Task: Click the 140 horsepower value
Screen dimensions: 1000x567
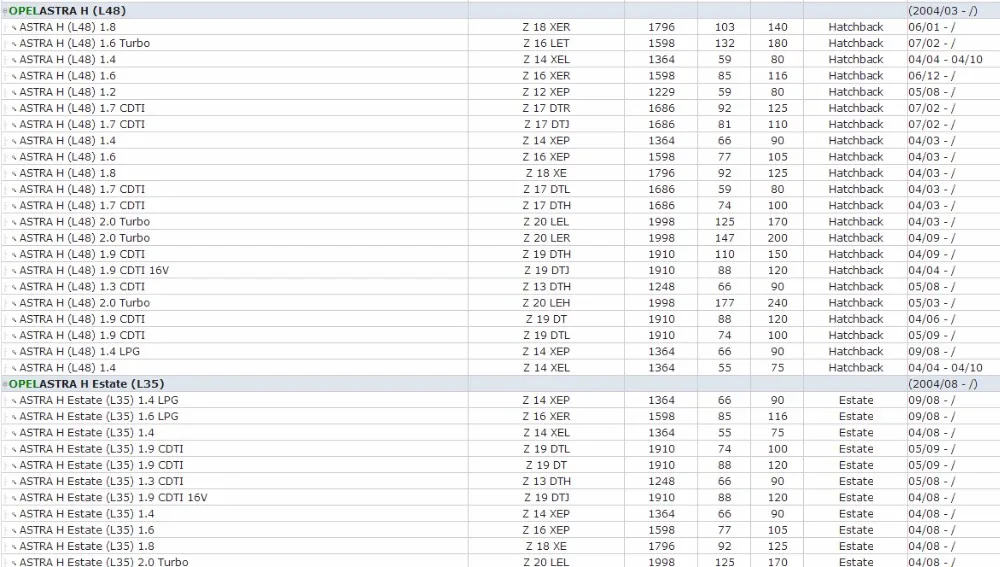Action: (x=777, y=27)
